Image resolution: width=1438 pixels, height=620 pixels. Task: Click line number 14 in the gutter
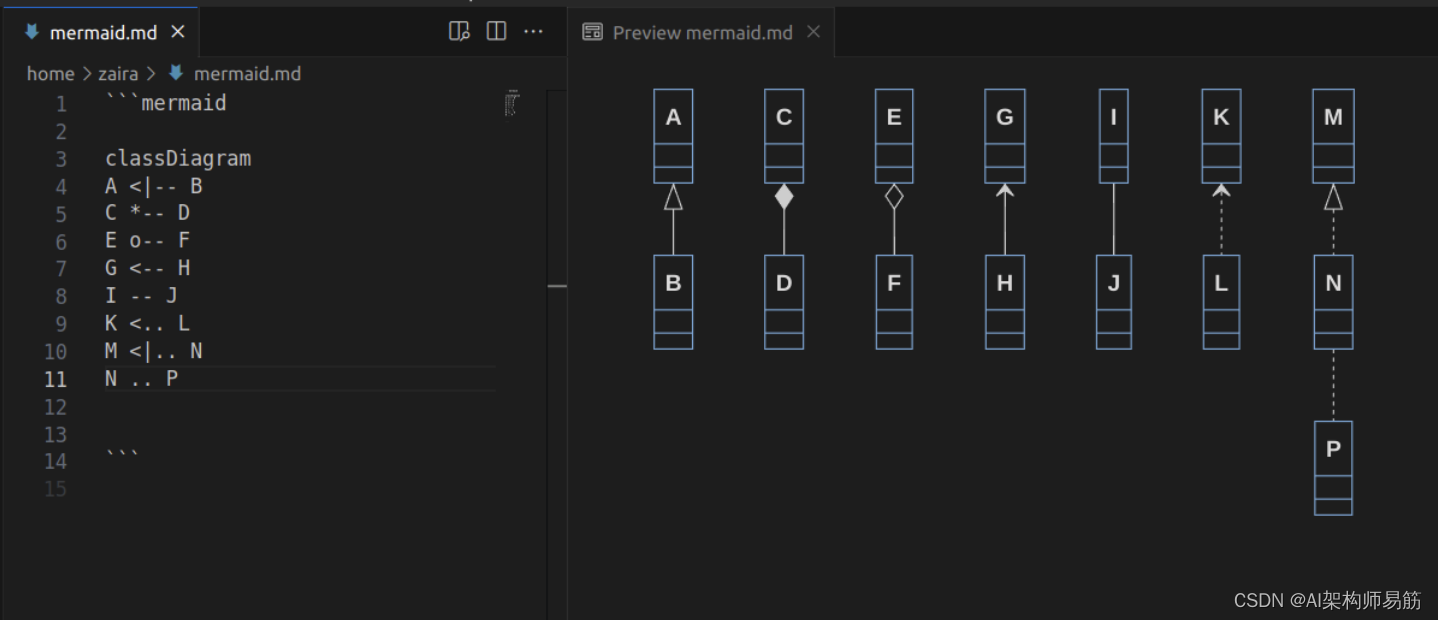(x=55, y=461)
